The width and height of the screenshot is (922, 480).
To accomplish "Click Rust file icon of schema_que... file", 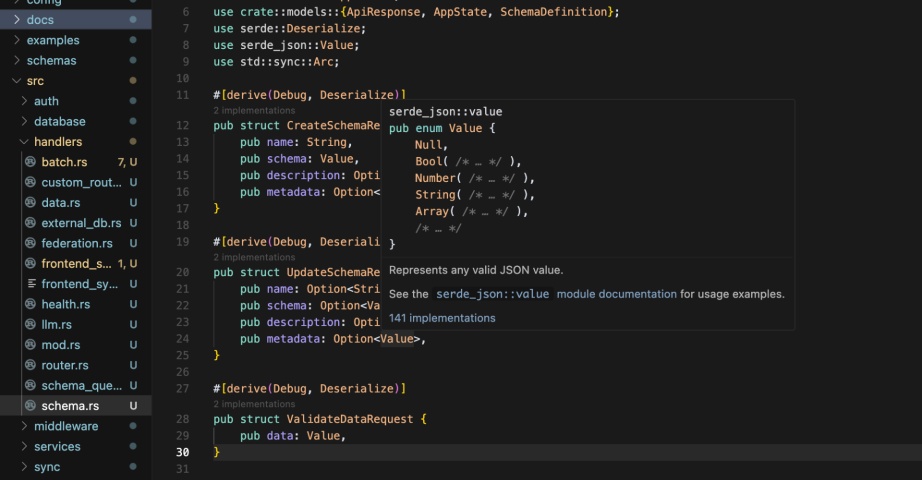I will [31, 385].
